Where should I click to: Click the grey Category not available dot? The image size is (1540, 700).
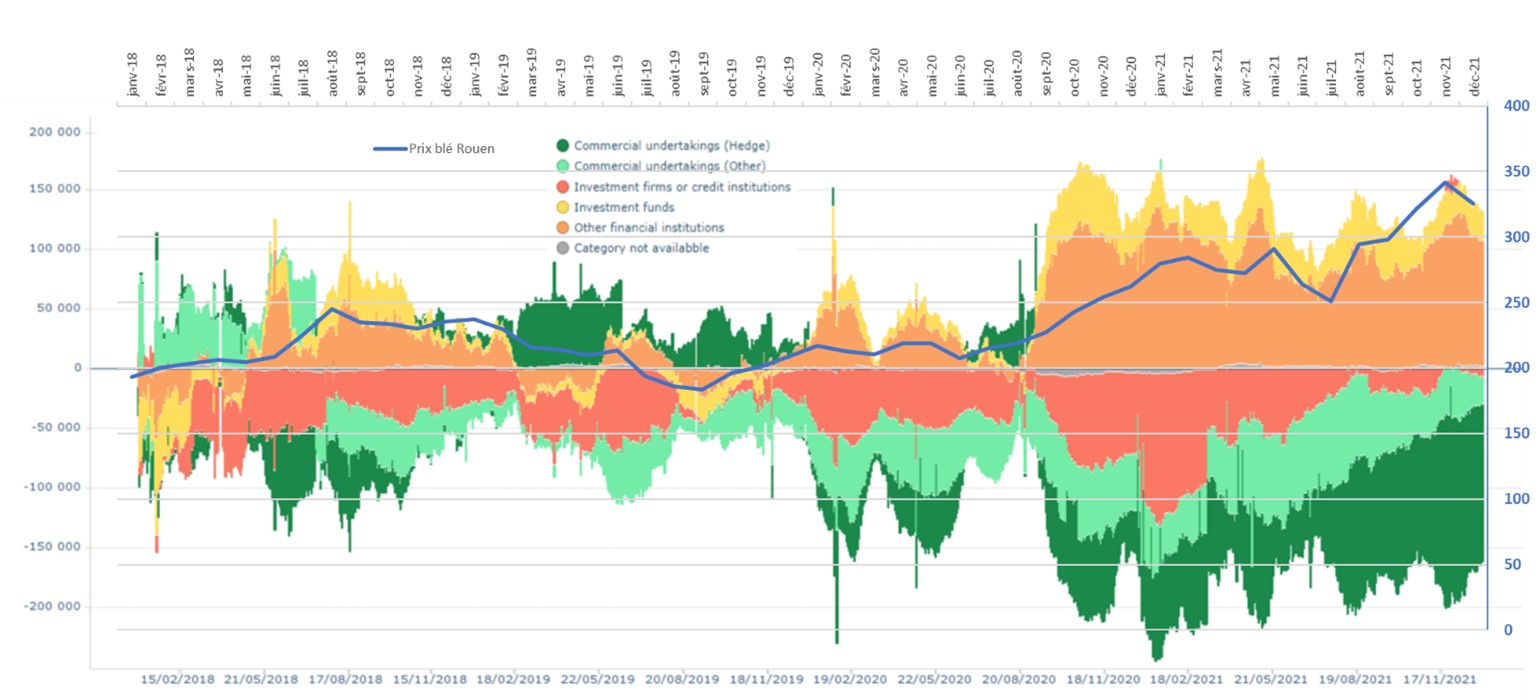pyautogui.click(x=563, y=248)
